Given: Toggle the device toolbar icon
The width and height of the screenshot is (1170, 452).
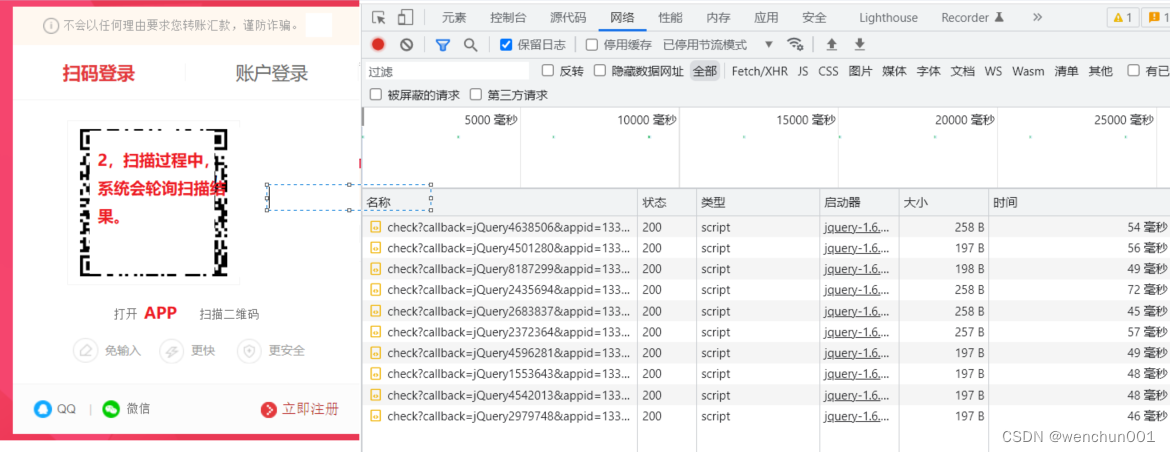Looking at the screenshot, I should tap(405, 17).
